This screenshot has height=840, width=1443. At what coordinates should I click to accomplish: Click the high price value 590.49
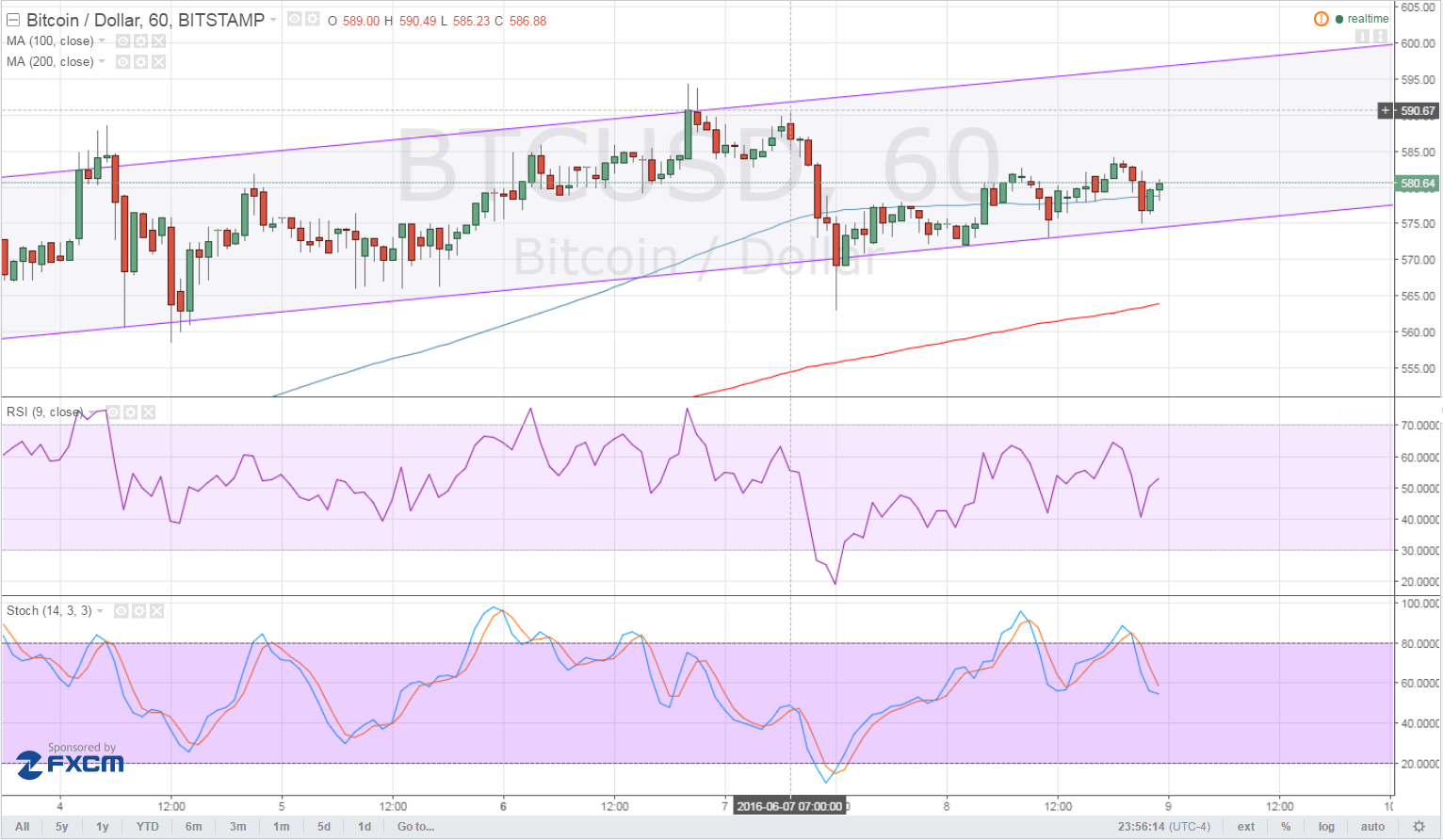click(x=418, y=21)
